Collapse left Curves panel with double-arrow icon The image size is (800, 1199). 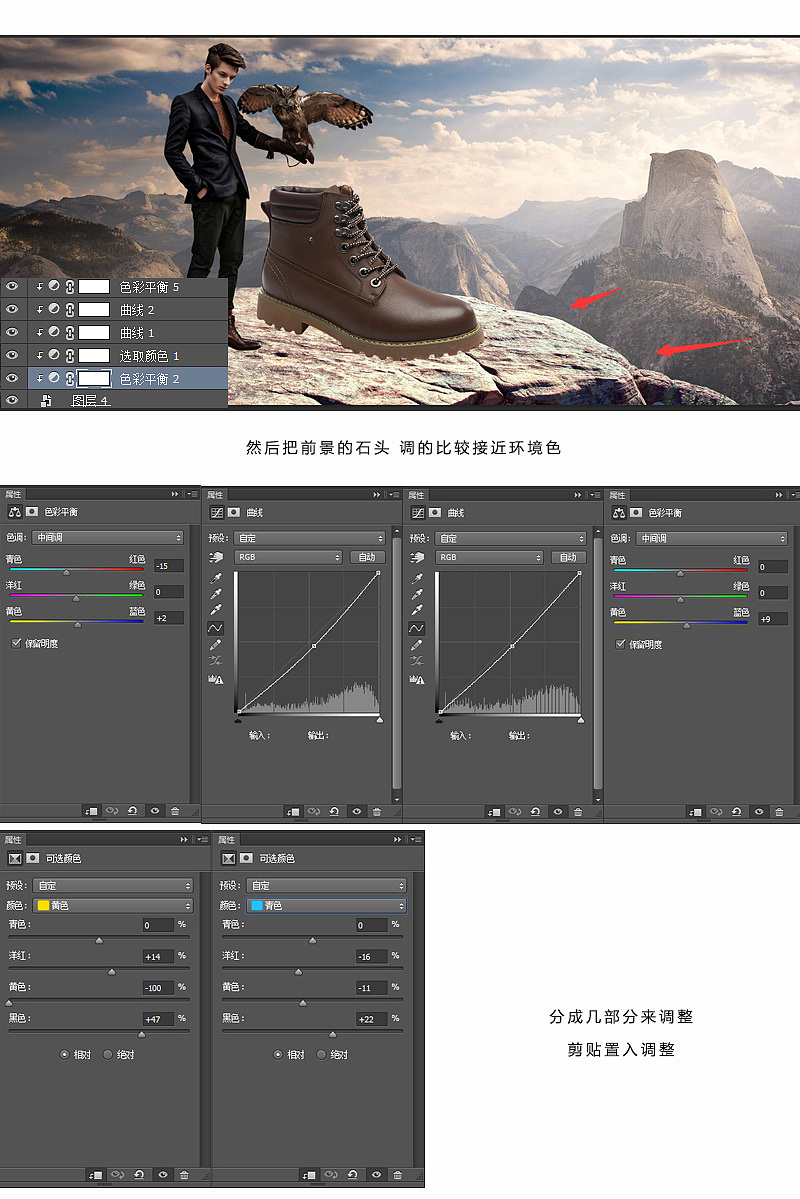click(x=376, y=495)
